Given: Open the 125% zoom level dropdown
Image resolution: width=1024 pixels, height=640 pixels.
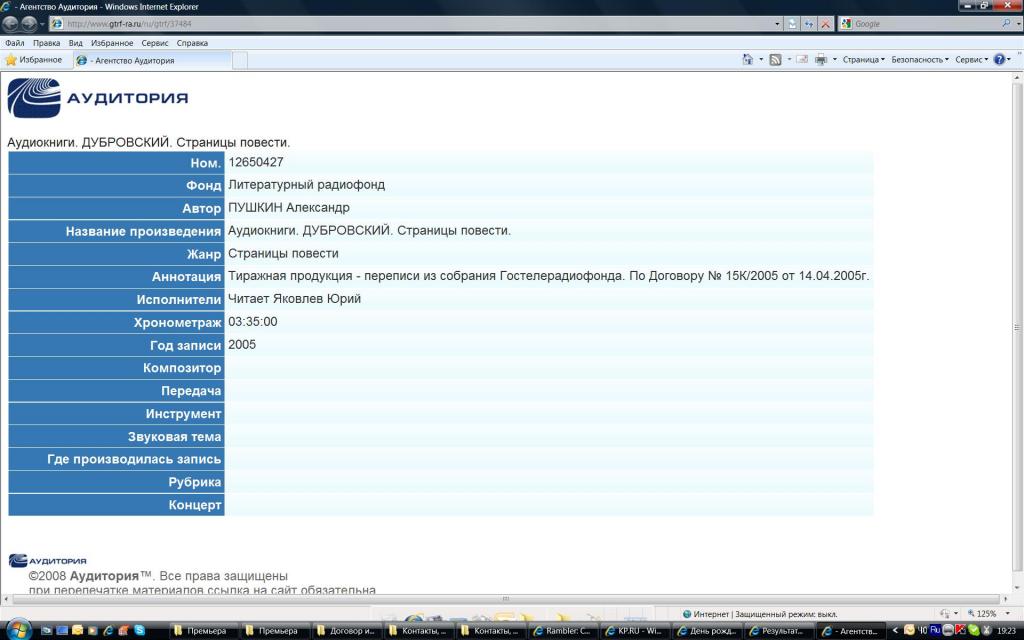Looking at the screenshot, I should pos(991,613).
